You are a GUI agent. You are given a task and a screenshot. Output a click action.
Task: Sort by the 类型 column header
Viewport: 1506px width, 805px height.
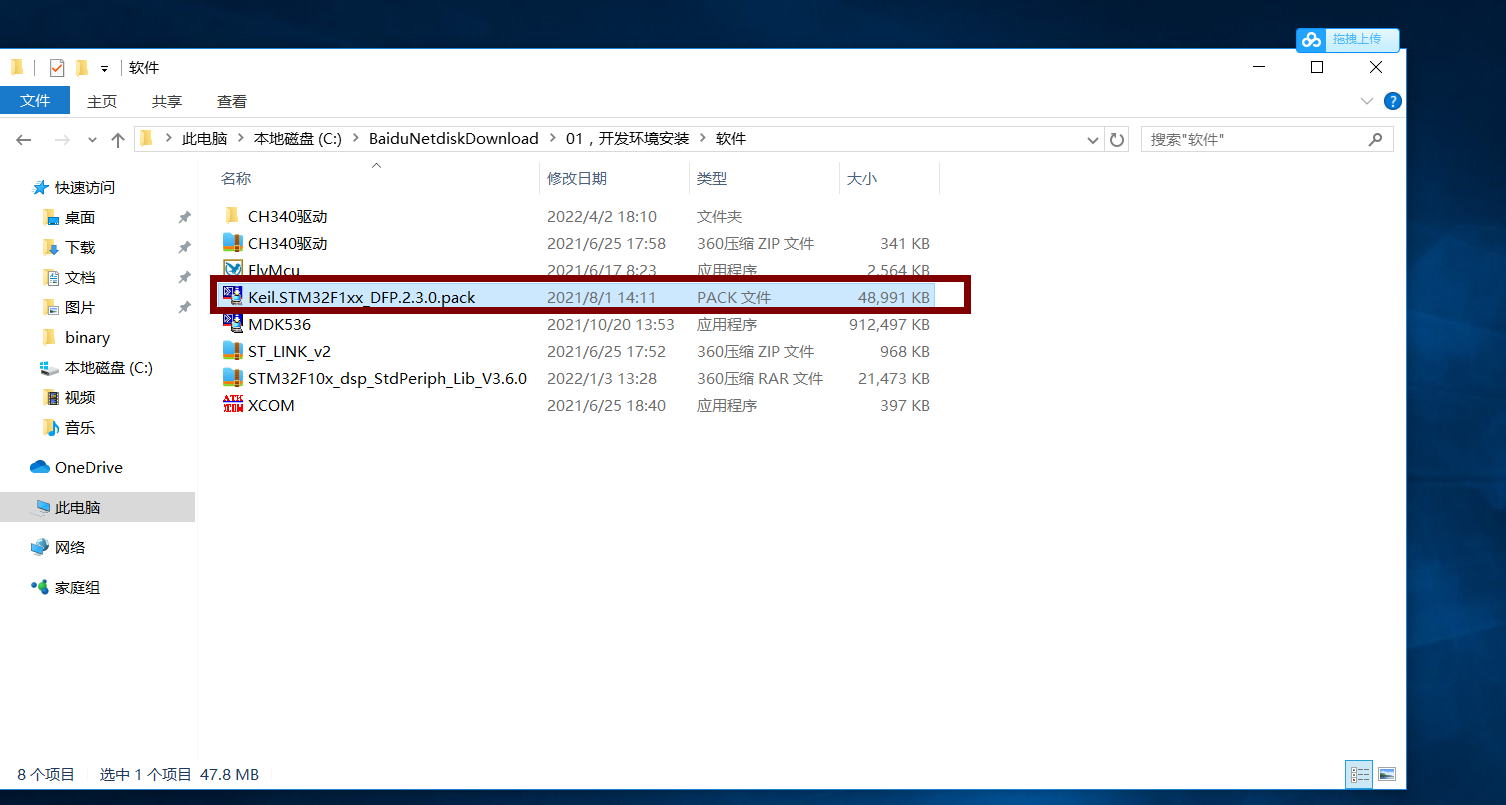764,178
